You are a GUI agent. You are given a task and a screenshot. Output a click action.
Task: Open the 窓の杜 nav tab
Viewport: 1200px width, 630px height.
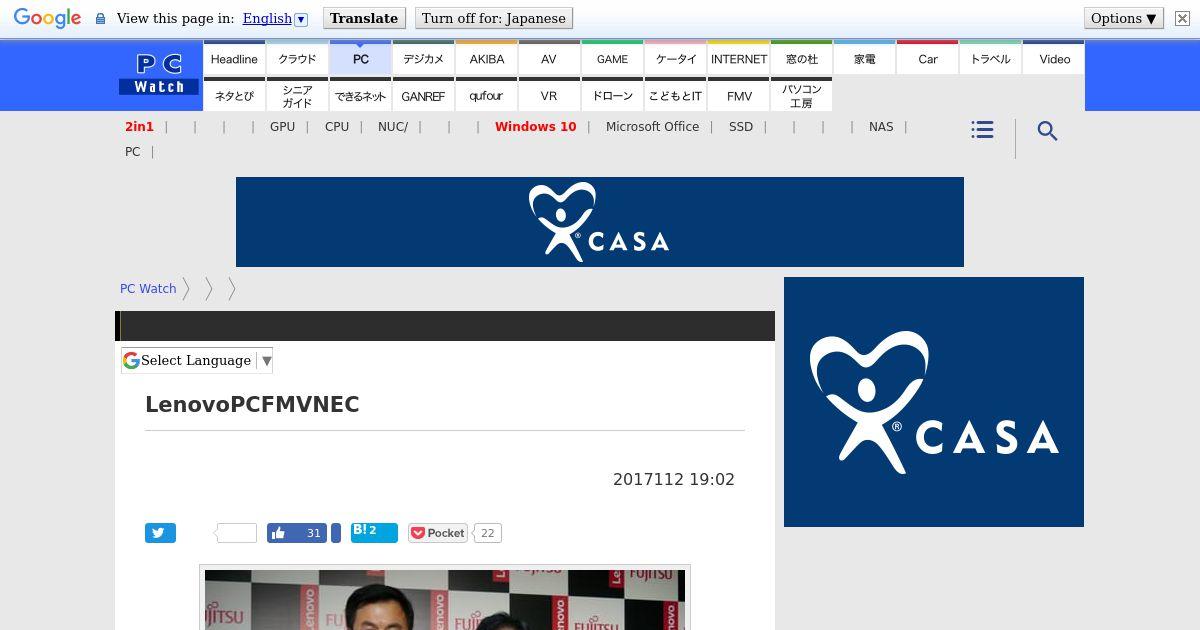point(801,58)
